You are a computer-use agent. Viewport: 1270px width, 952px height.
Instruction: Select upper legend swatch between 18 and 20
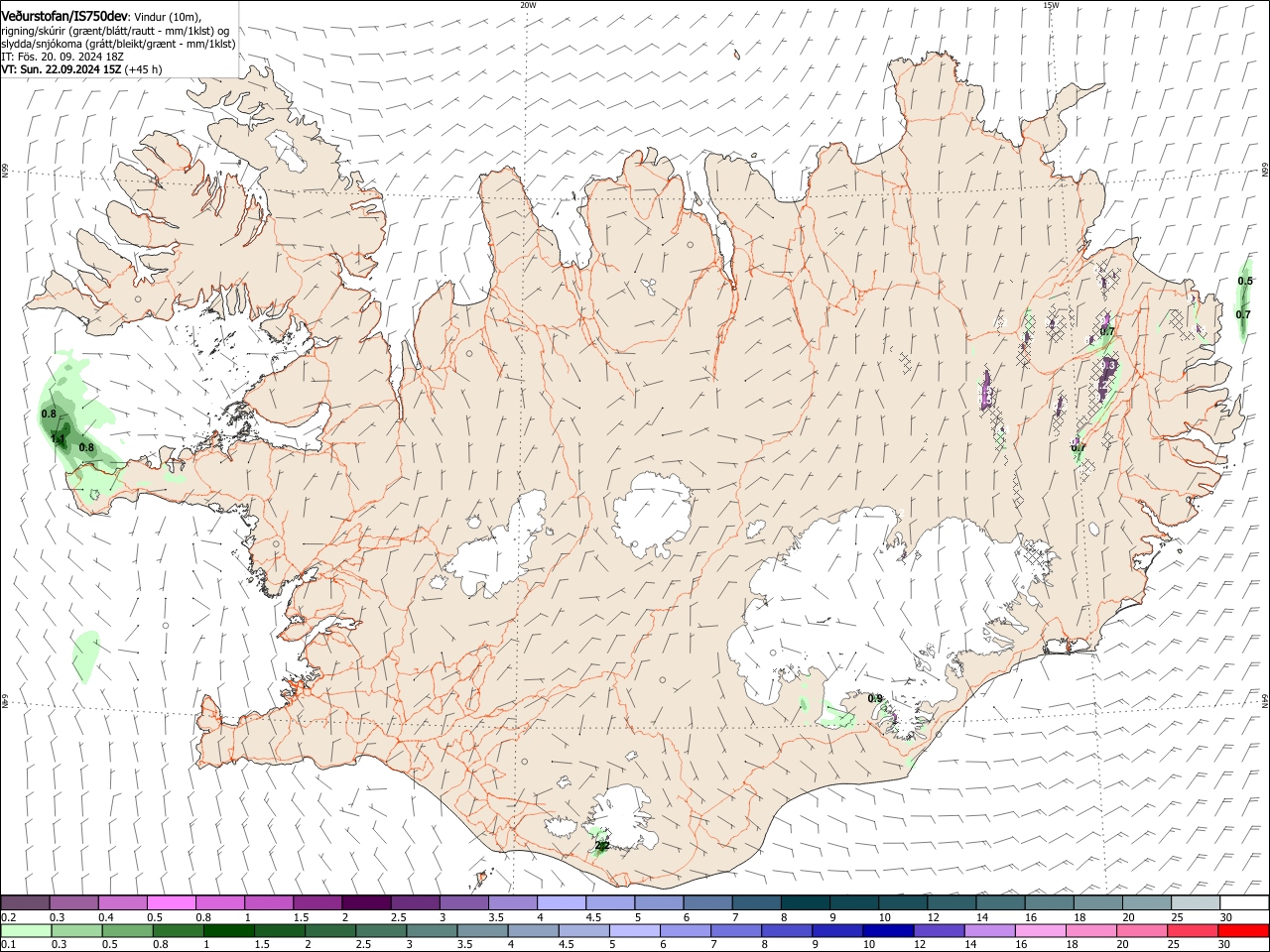(x=1098, y=902)
